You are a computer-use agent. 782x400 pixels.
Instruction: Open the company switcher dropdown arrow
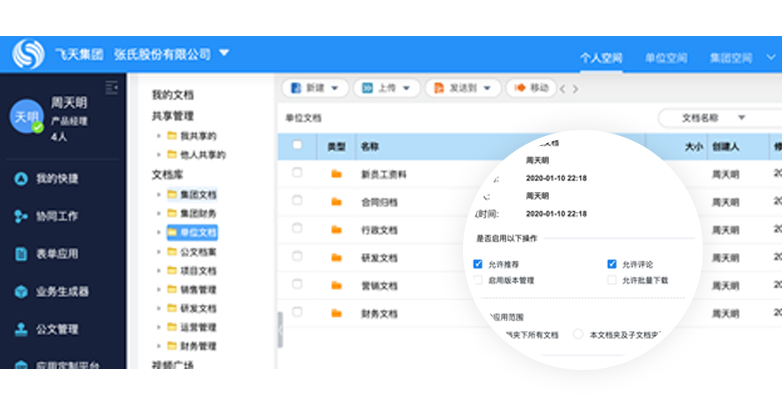coord(224,52)
